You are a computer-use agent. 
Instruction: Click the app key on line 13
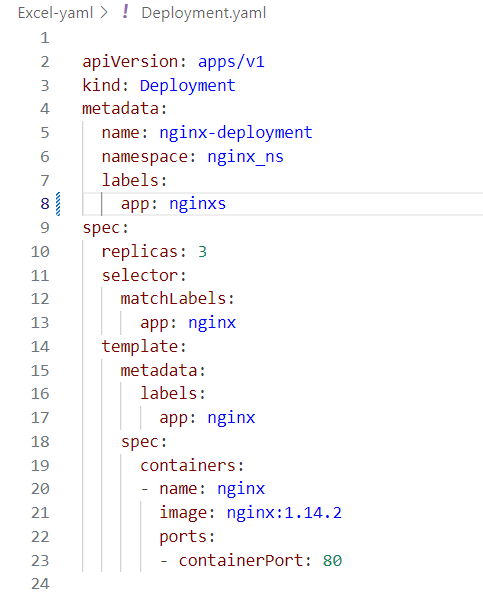[154, 323]
